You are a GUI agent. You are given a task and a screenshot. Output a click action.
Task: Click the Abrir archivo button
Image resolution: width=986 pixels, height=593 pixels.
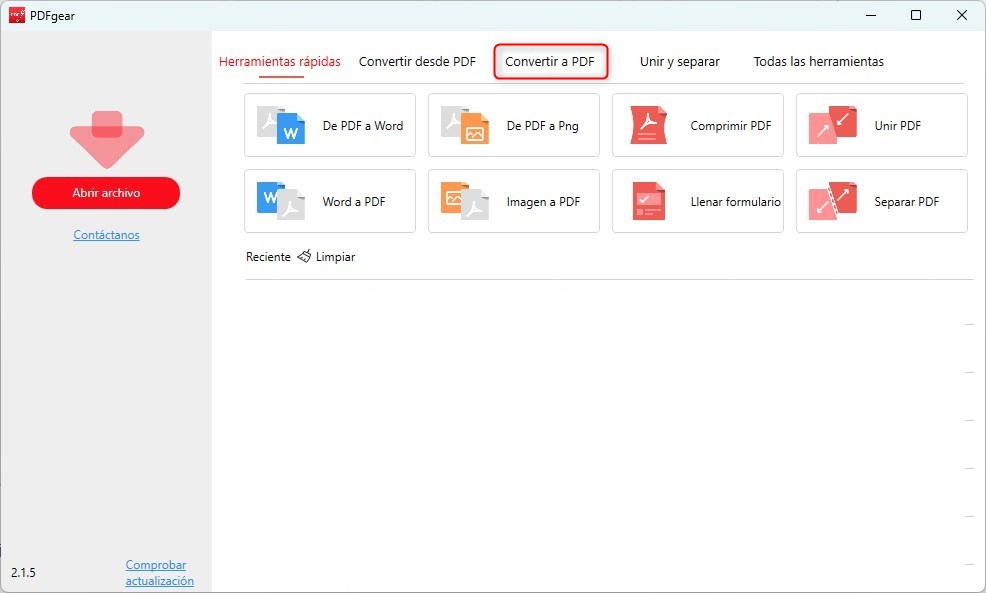tap(106, 193)
